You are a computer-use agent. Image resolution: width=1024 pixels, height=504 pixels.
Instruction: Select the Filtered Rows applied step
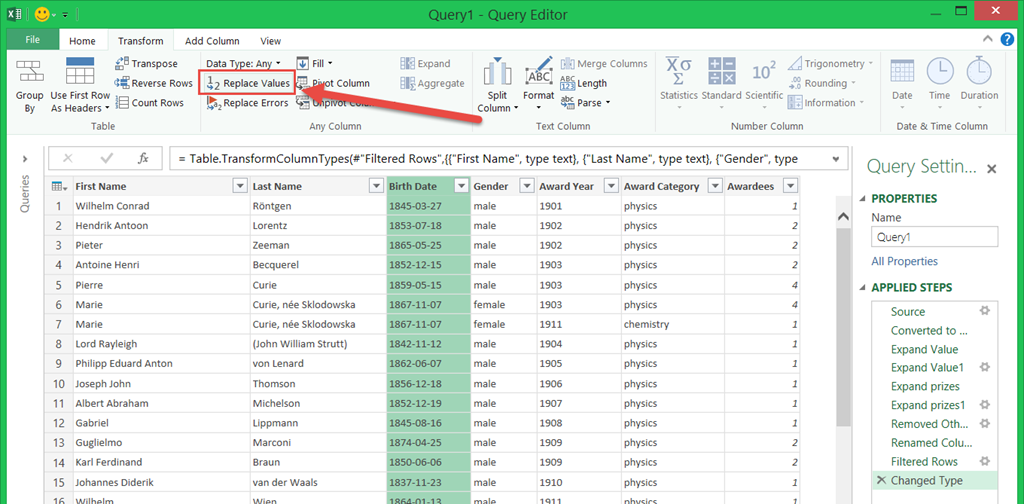pyautogui.click(x=924, y=461)
